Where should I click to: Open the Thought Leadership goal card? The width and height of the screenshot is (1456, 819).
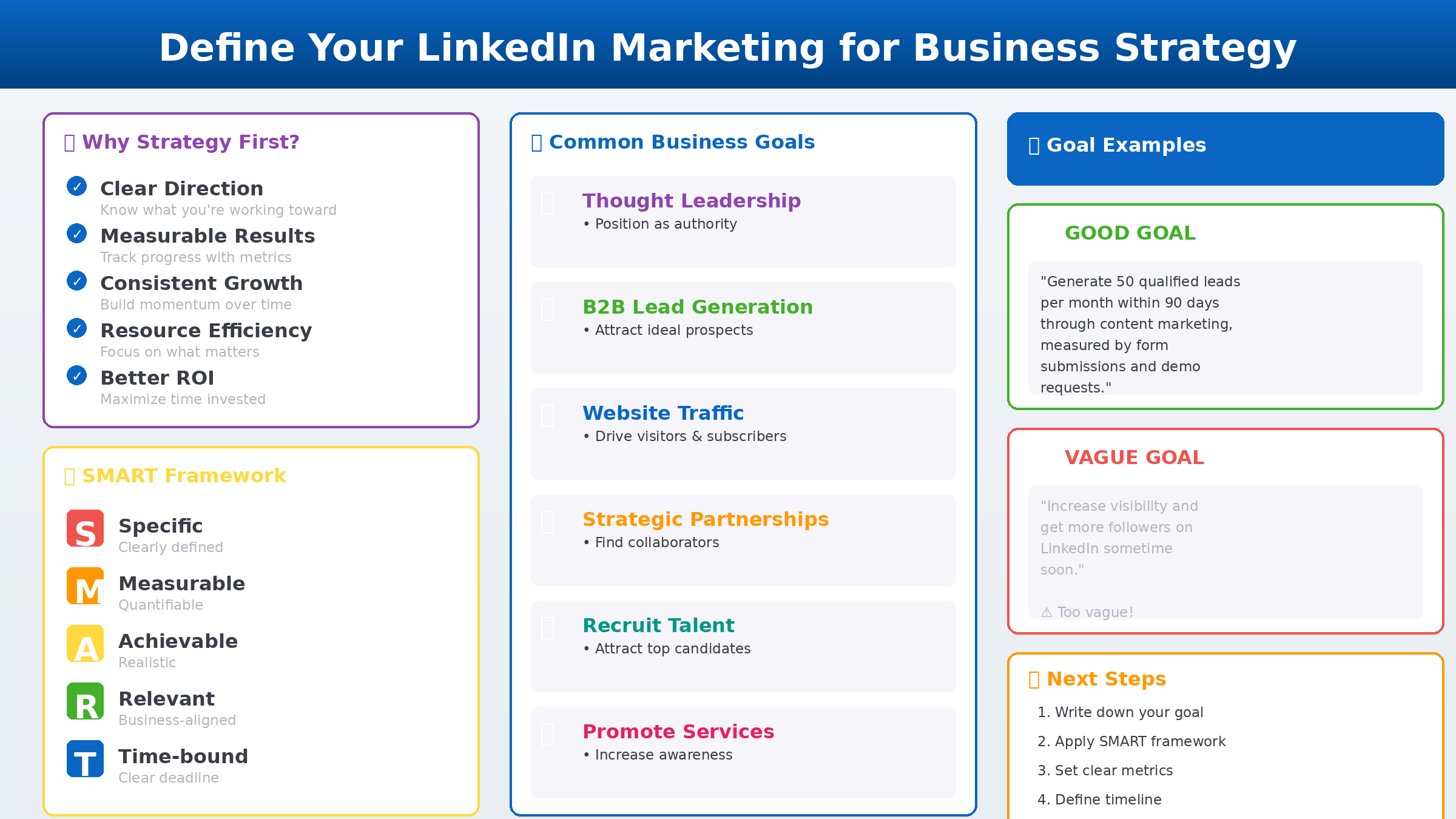[x=743, y=221]
